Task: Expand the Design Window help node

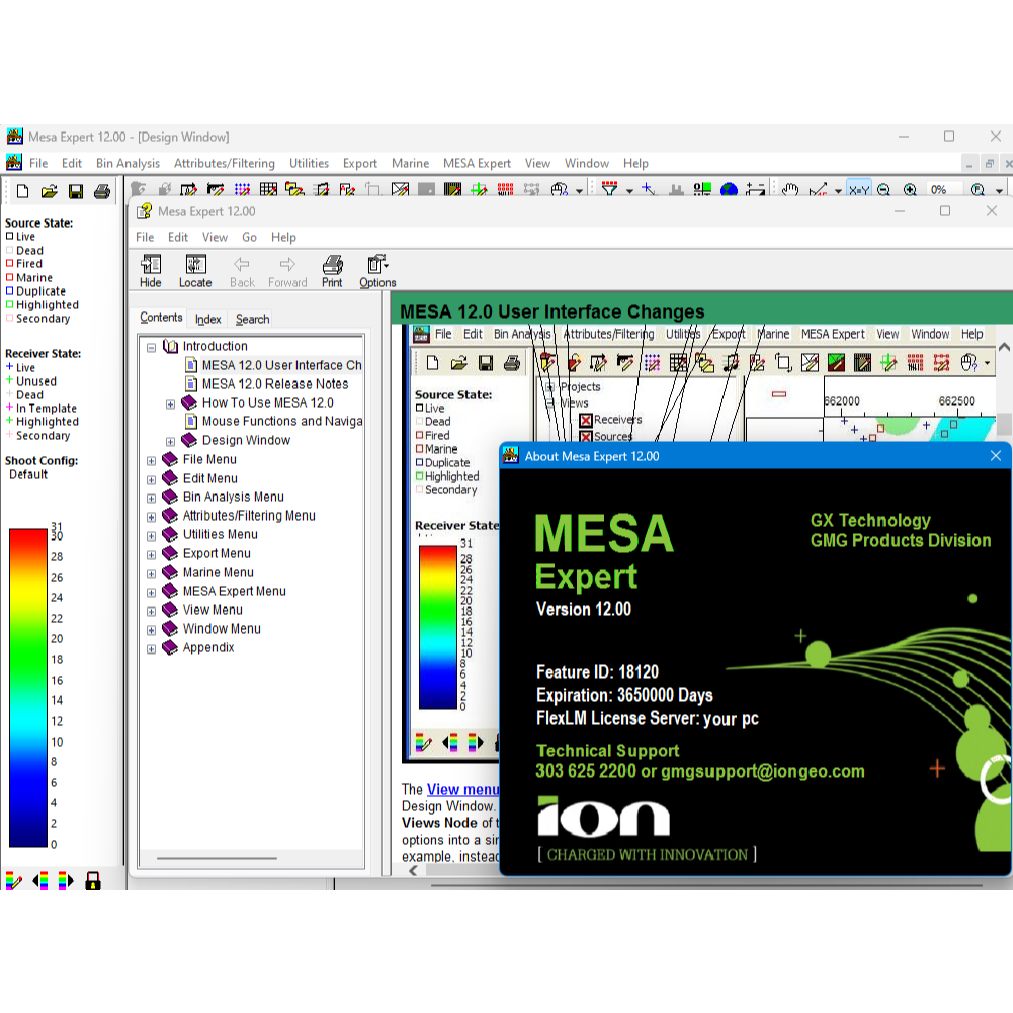Action: (170, 442)
